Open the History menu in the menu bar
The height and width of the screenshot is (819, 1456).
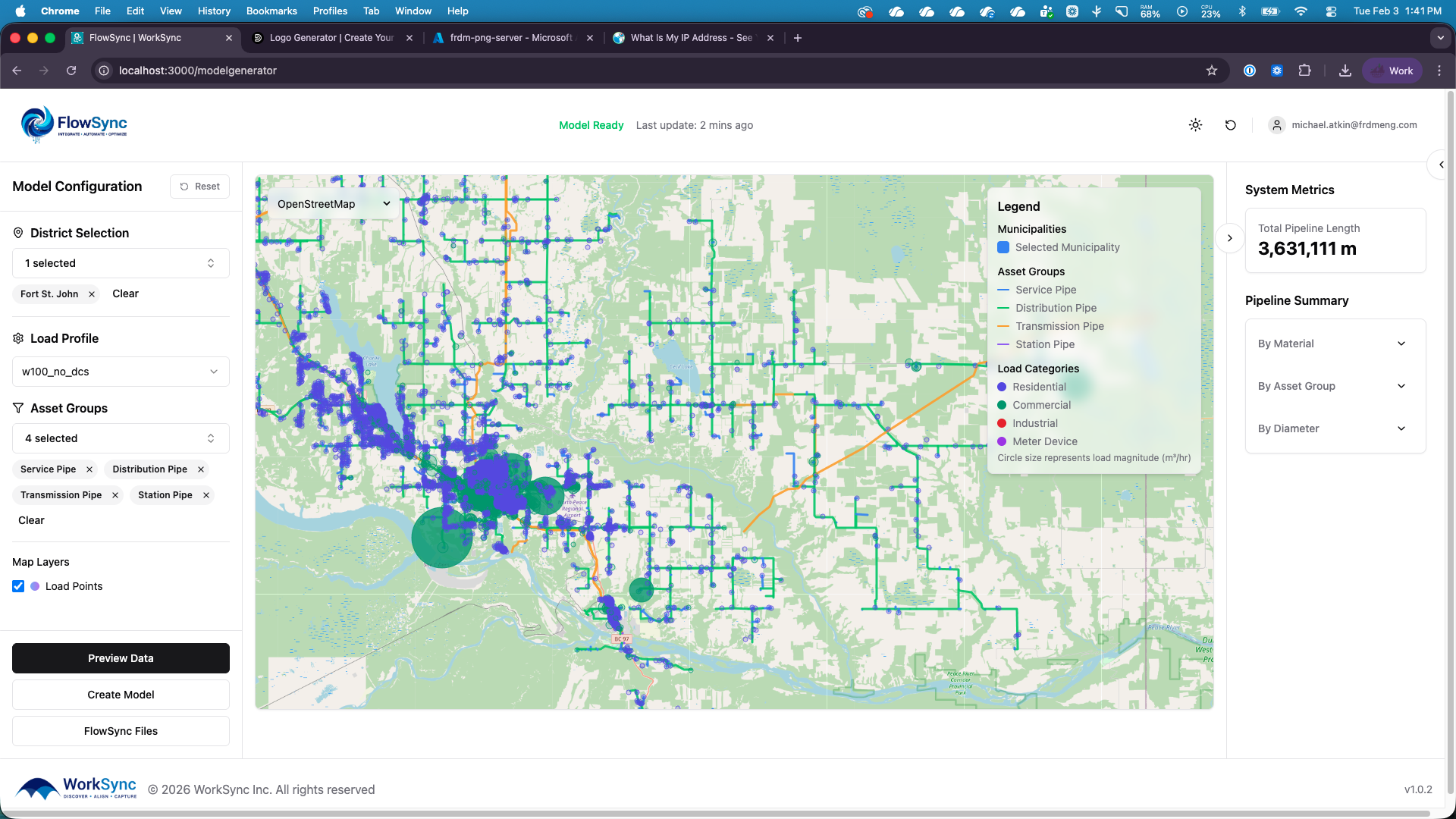pos(214,11)
